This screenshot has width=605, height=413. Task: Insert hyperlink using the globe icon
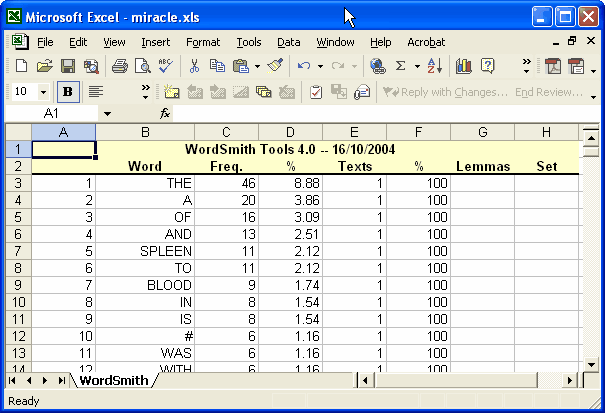[378, 66]
